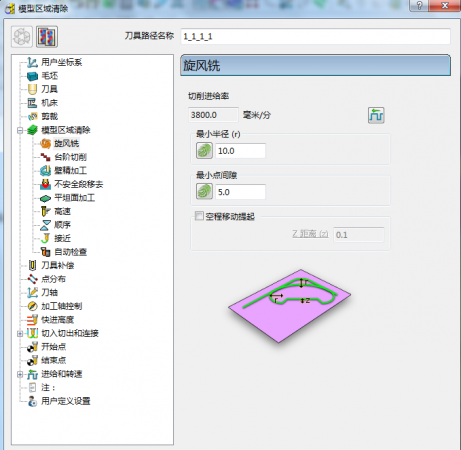Open 不安全段移去 page
The image size is (461, 450).
click(x=79, y=184)
